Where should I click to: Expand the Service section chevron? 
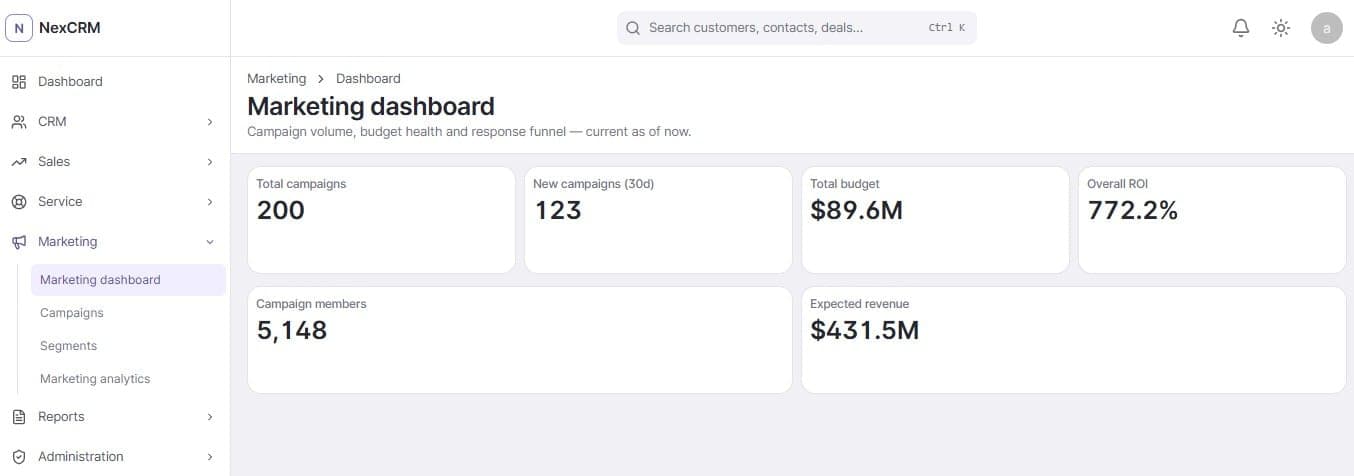210,202
